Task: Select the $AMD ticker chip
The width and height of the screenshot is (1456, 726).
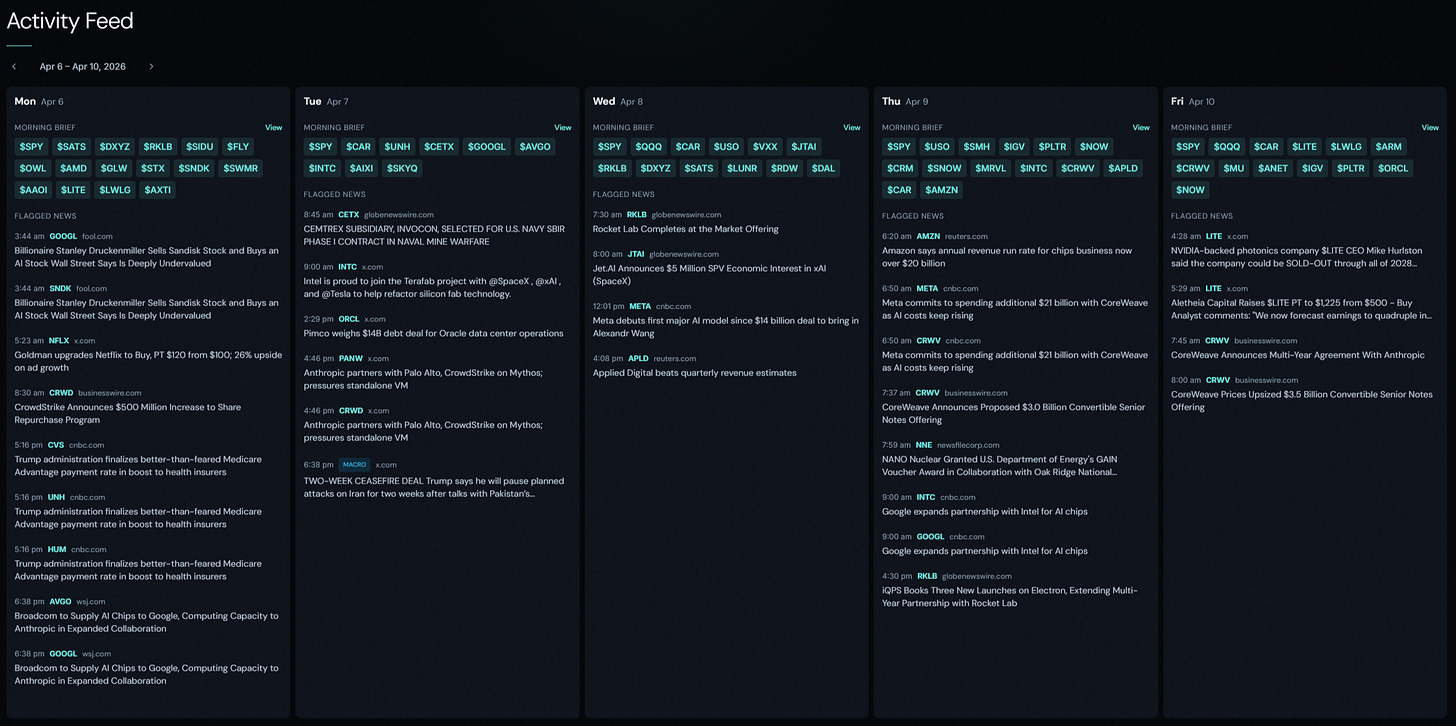Action: point(74,169)
